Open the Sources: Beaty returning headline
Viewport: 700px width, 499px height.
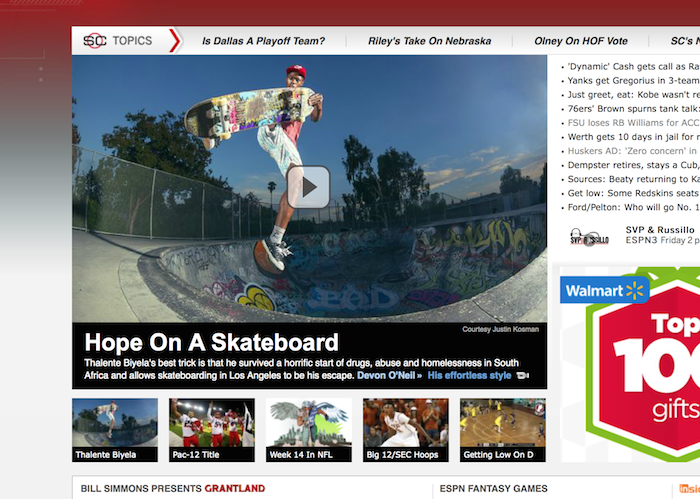click(633, 179)
